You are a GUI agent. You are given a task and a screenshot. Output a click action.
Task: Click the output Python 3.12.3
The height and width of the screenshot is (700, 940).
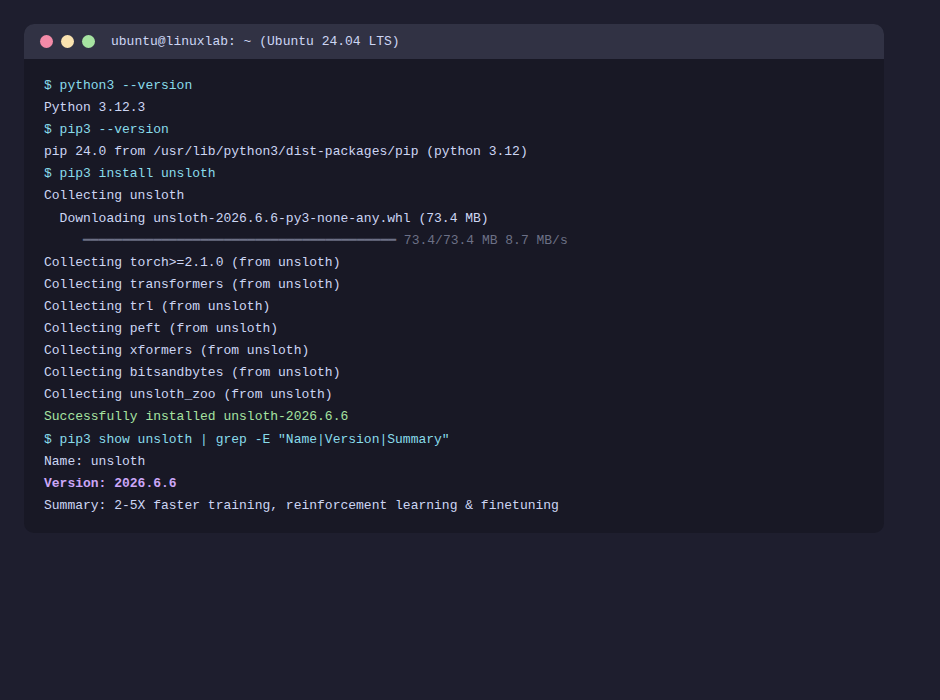(x=94, y=107)
